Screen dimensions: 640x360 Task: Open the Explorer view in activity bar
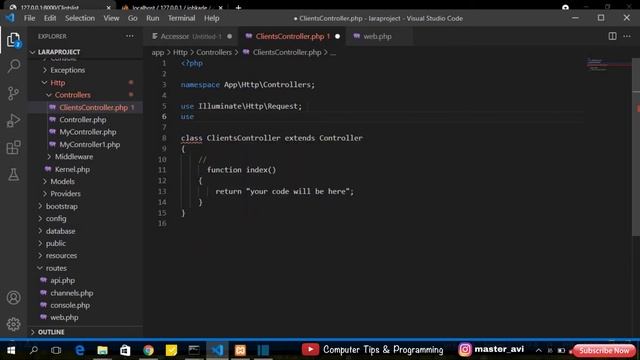[x=13, y=40]
